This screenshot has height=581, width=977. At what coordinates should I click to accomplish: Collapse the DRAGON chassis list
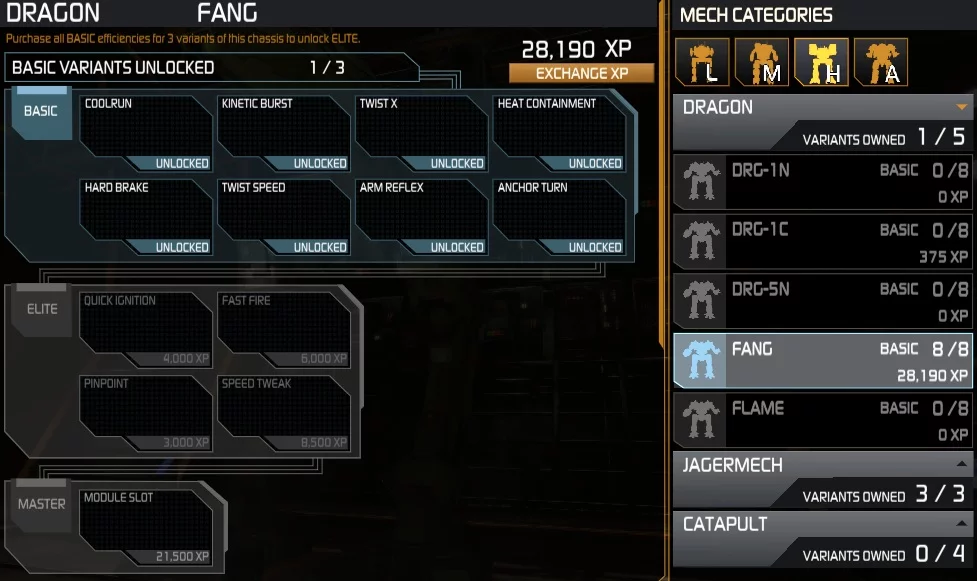click(x=961, y=107)
